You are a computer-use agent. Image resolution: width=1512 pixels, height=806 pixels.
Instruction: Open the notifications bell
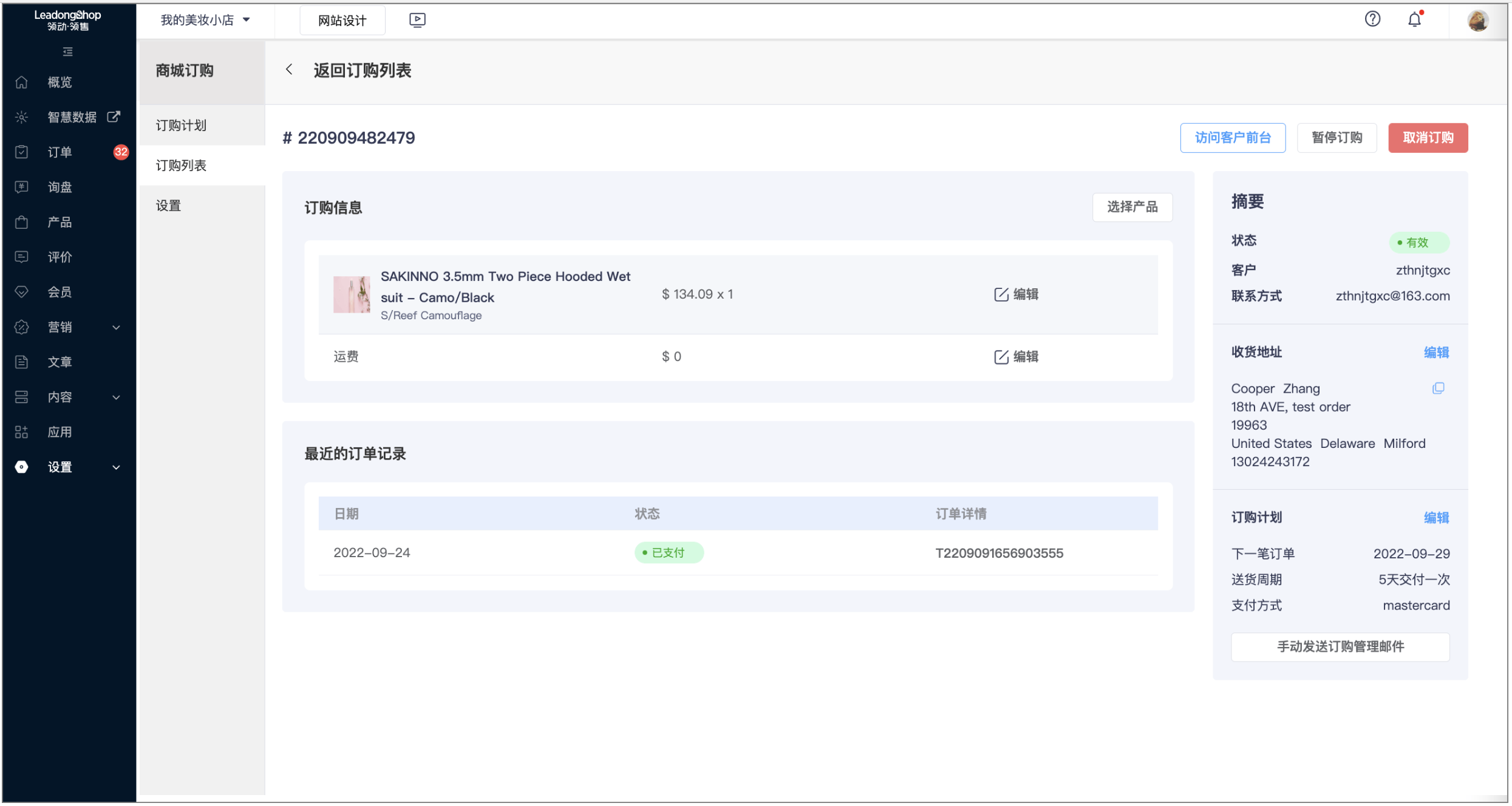(x=1414, y=19)
